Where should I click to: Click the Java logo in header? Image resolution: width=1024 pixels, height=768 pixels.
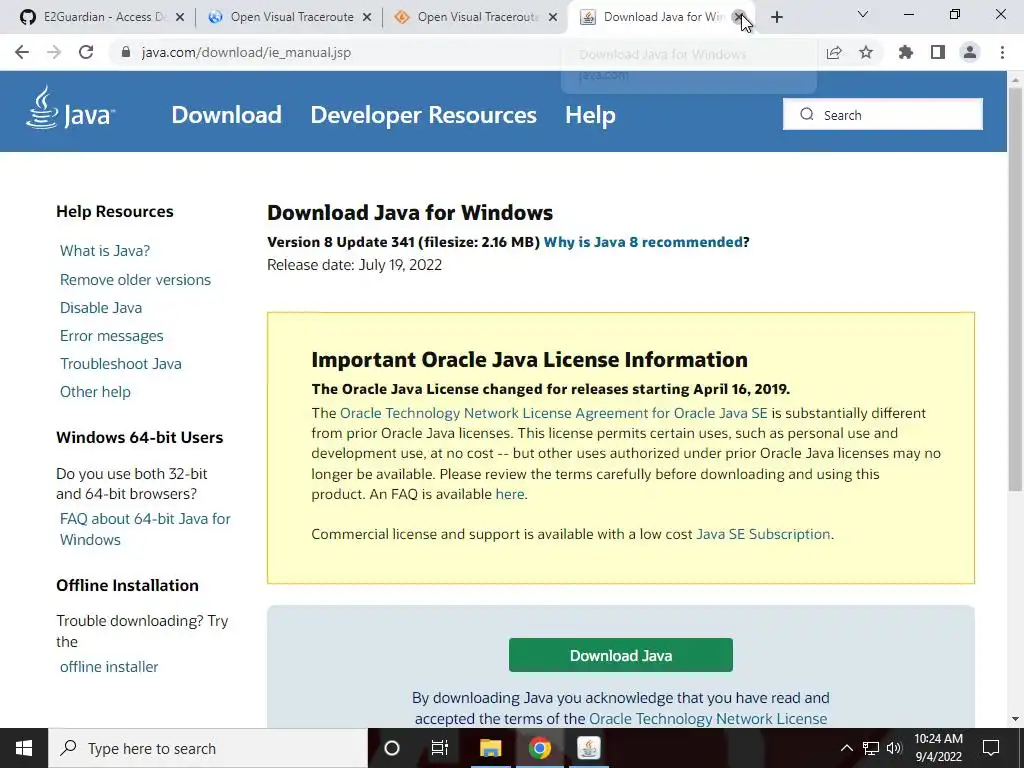pos(70,108)
